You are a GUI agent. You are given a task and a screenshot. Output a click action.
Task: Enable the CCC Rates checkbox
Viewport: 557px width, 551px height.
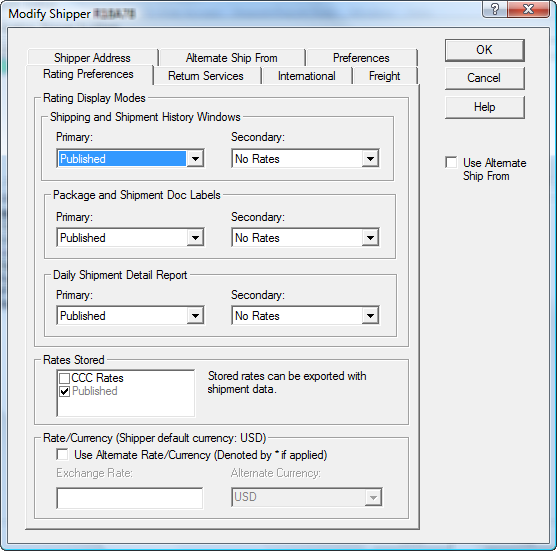[x=64, y=378]
